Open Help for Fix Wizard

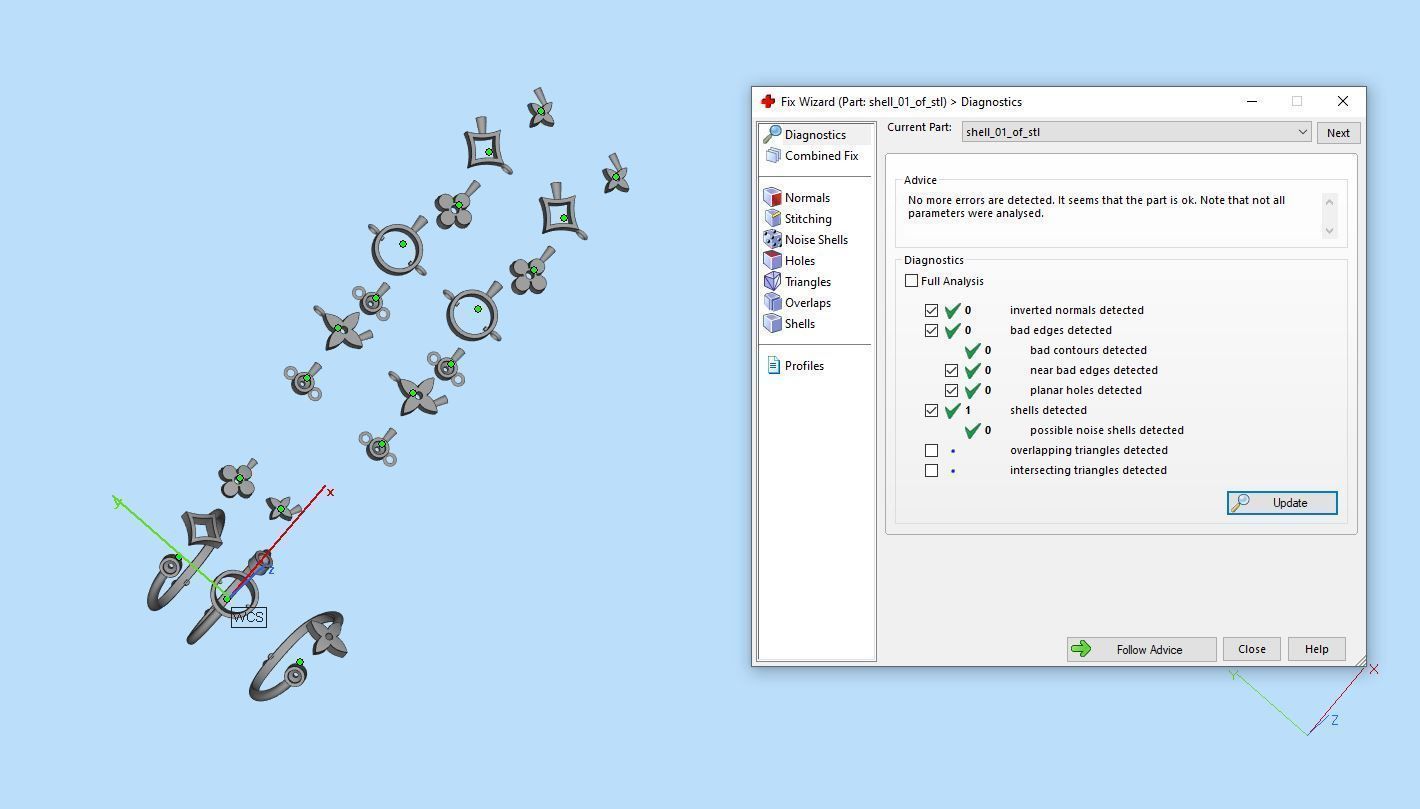(1316, 650)
